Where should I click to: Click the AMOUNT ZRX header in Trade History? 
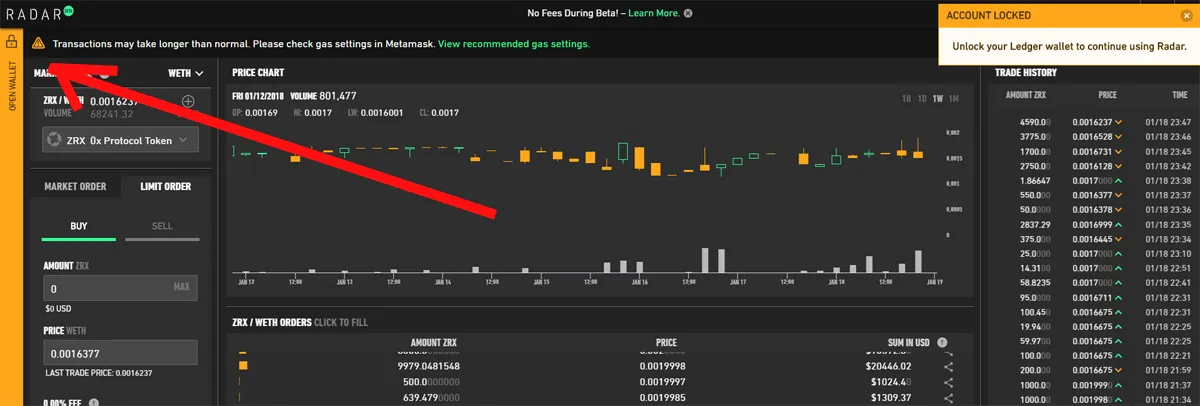[x=1025, y=95]
